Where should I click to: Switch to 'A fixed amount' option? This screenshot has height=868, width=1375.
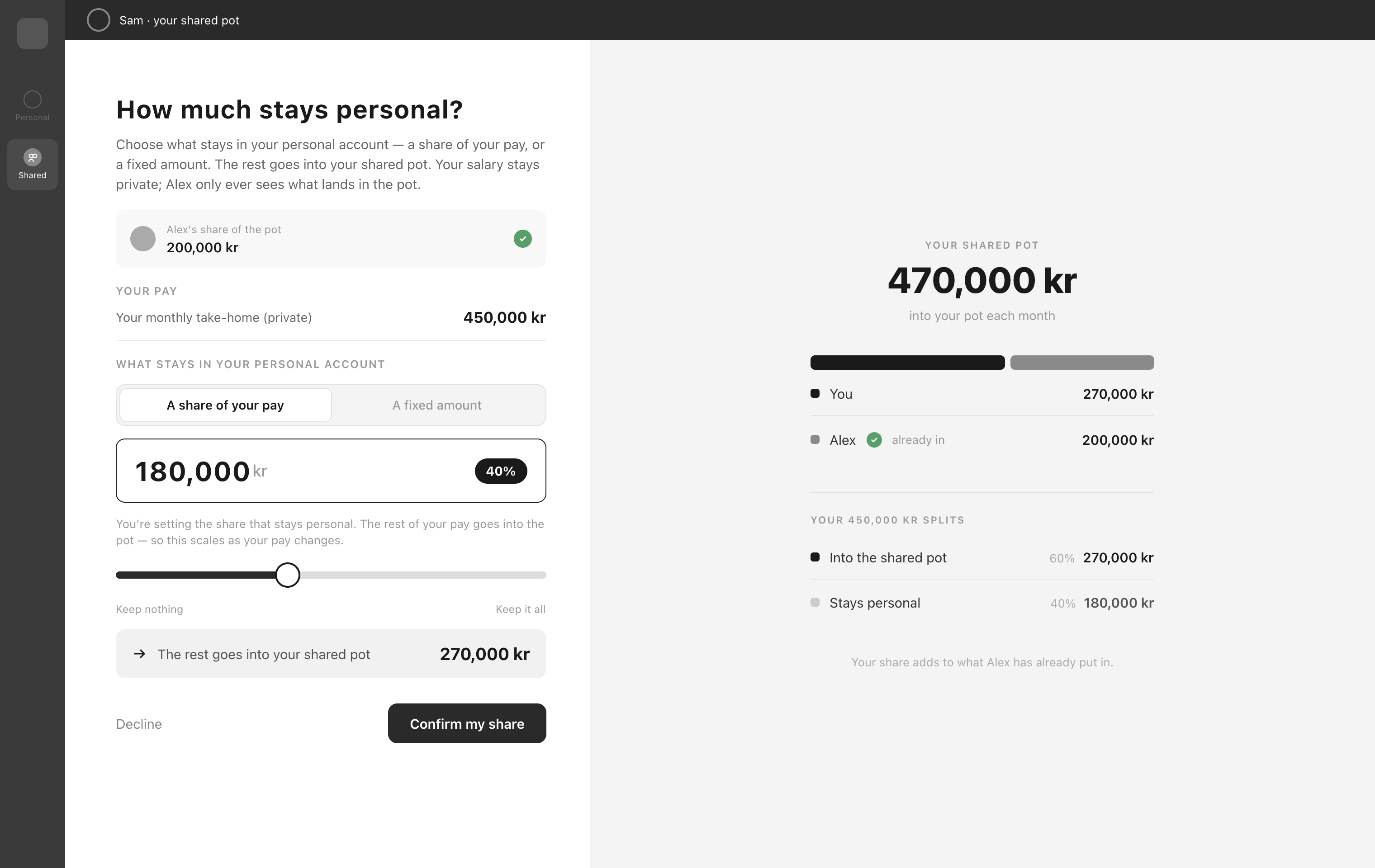[437, 405]
